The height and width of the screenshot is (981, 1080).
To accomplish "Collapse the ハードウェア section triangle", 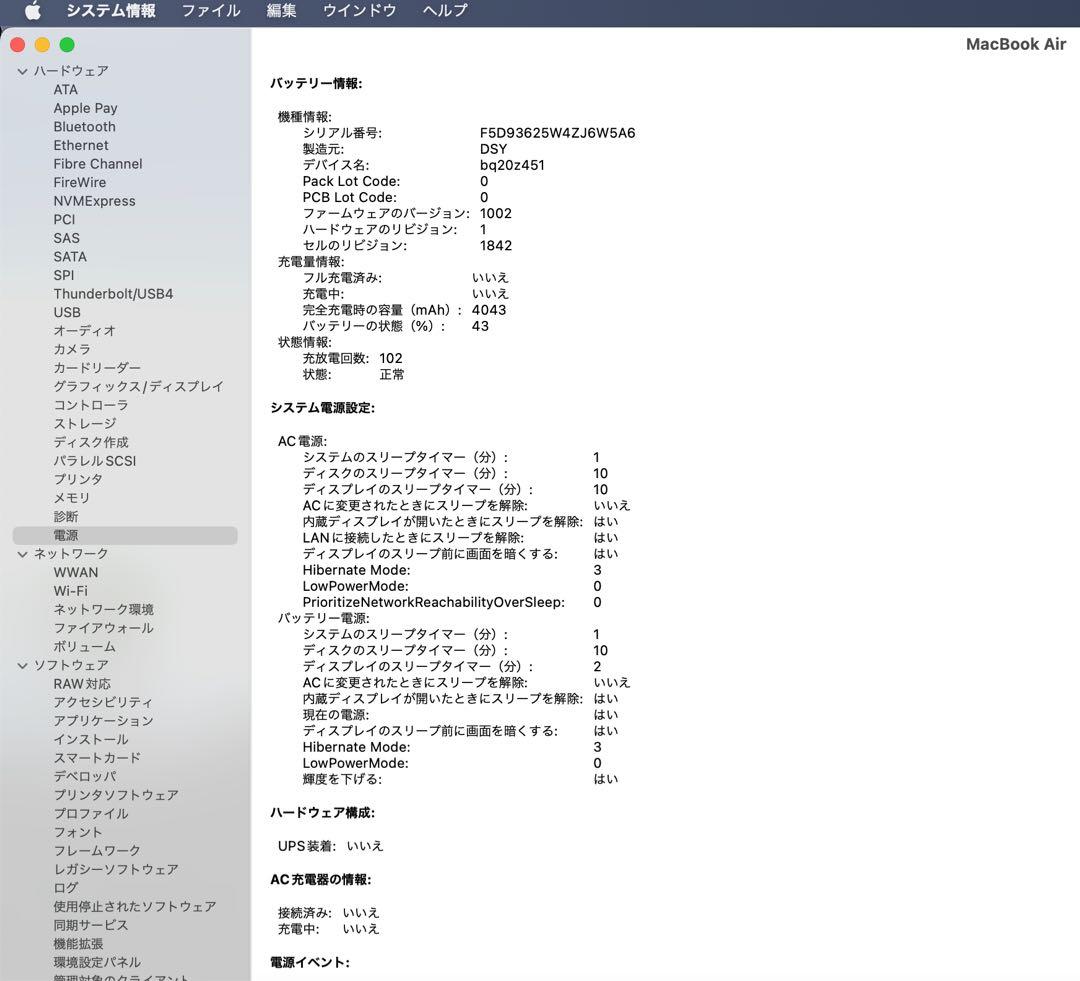I will 22,71.
